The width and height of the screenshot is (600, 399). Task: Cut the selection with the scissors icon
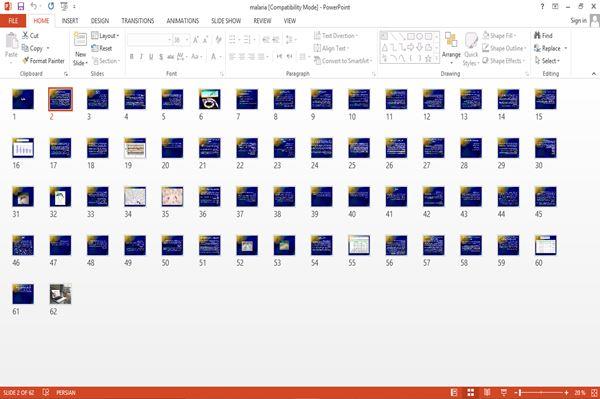tap(30, 36)
